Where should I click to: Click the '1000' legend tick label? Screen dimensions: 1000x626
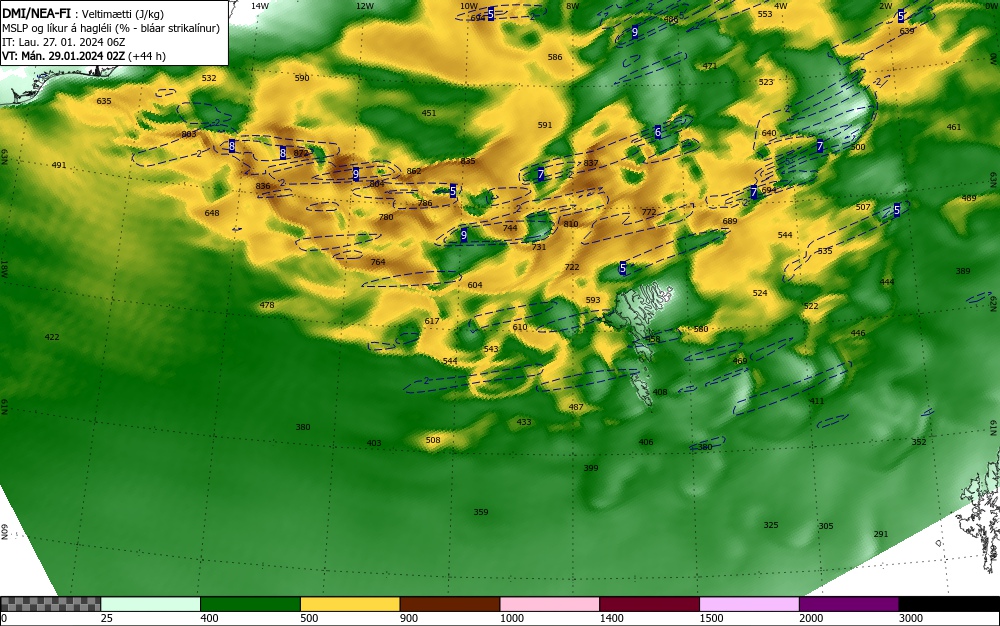(511, 618)
